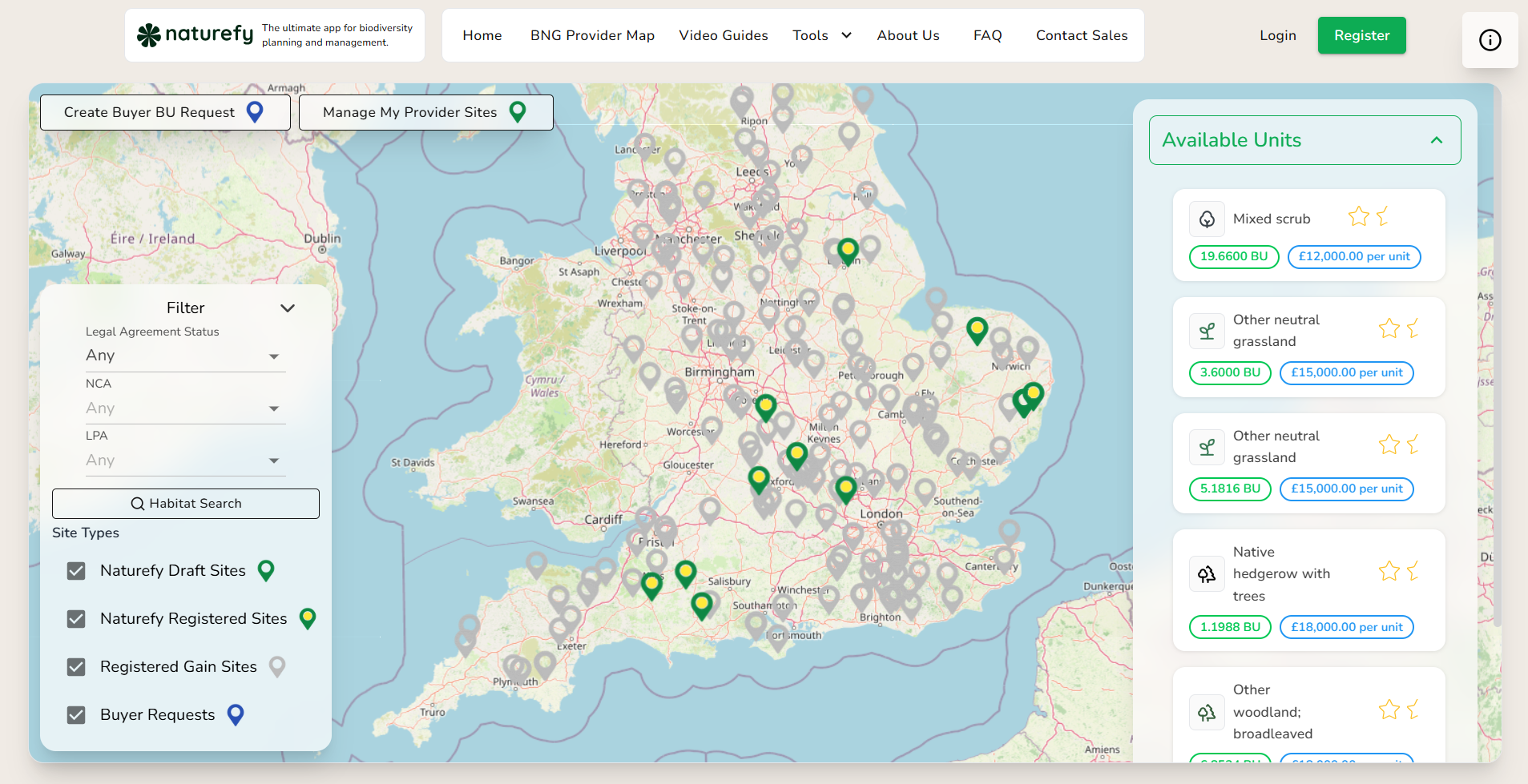
Task: Uncheck the Buyer Requests site type
Action: point(76,714)
